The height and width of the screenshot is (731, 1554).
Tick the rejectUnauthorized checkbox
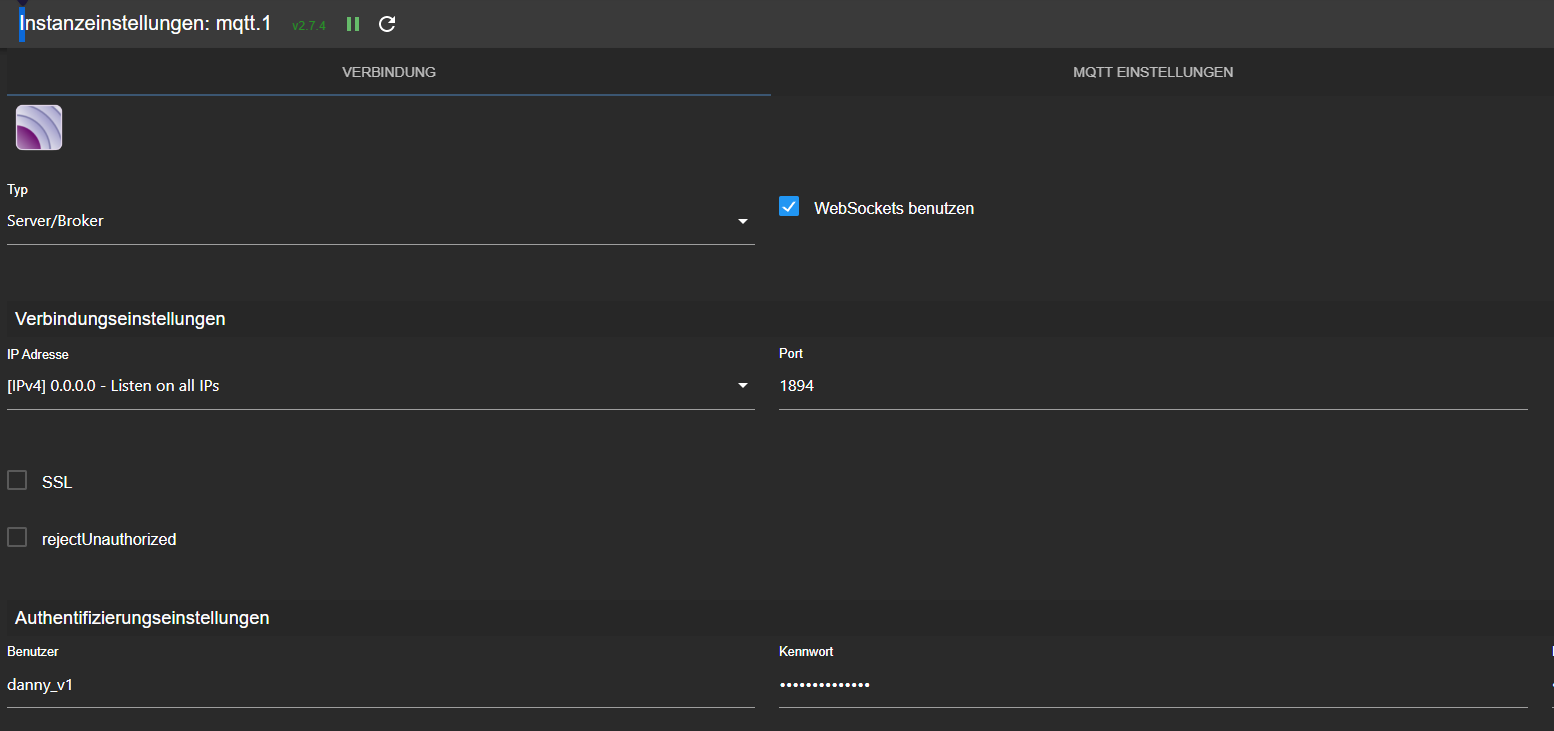[x=17, y=538]
